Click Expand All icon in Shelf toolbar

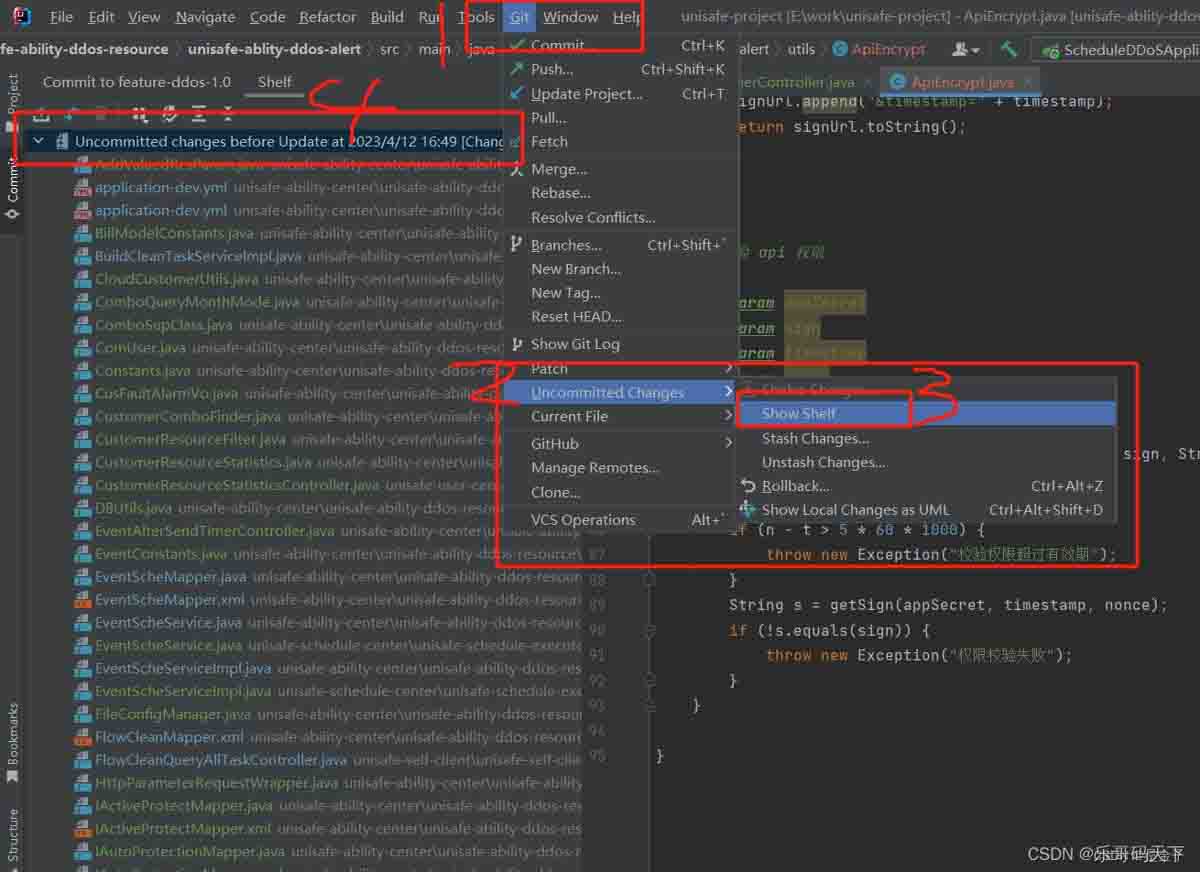click(199, 114)
